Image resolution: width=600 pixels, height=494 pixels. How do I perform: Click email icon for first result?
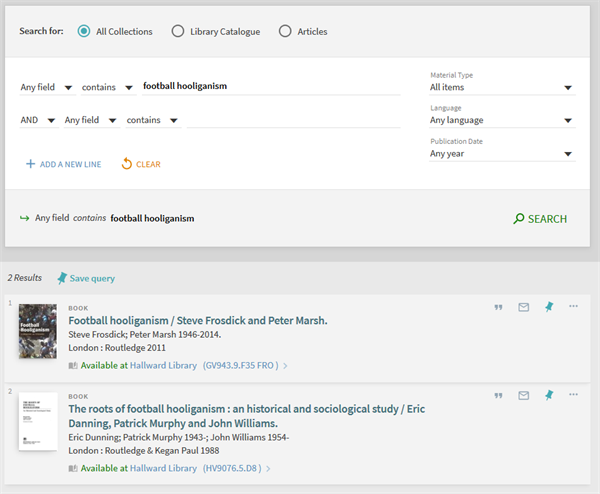coord(523,307)
